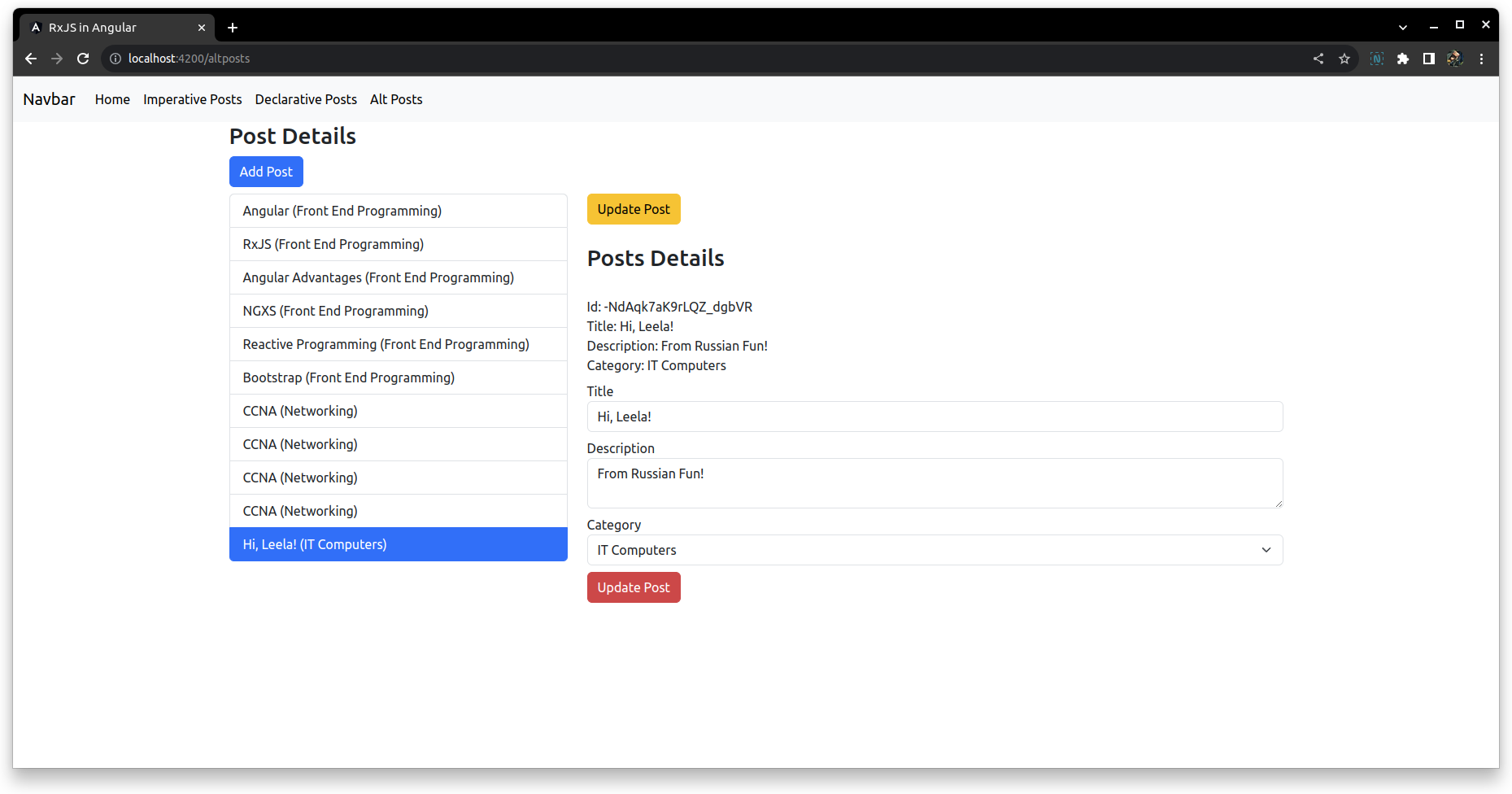Open the IT Computers Category dropdown
The width and height of the screenshot is (1512, 794).
click(x=934, y=550)
